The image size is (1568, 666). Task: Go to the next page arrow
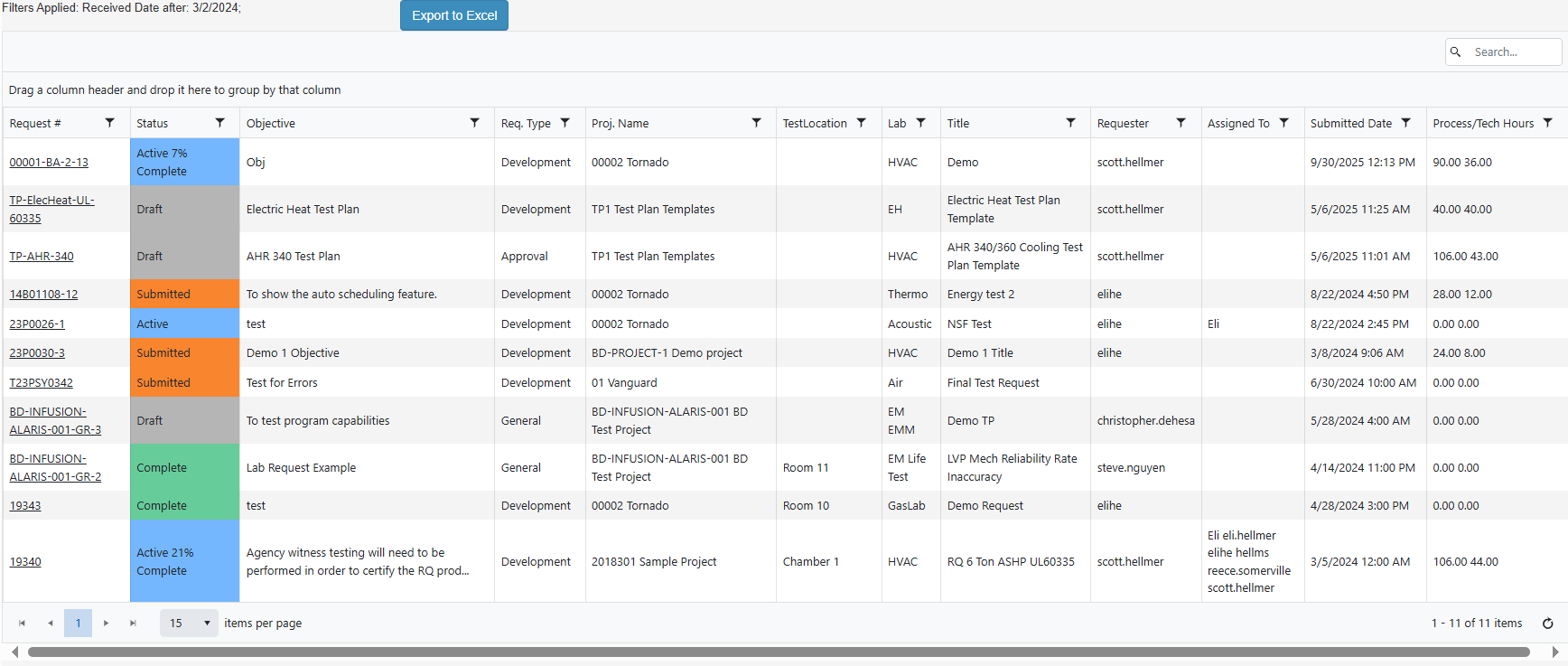click(x=106, y=624)
